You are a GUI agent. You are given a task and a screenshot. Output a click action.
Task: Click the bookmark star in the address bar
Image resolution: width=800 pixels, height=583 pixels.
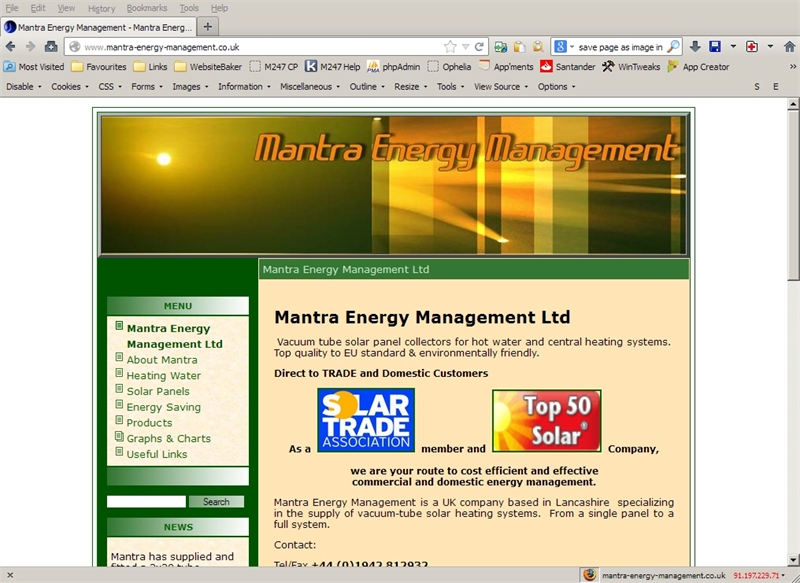pyautogui.click(x=450, y=47)
